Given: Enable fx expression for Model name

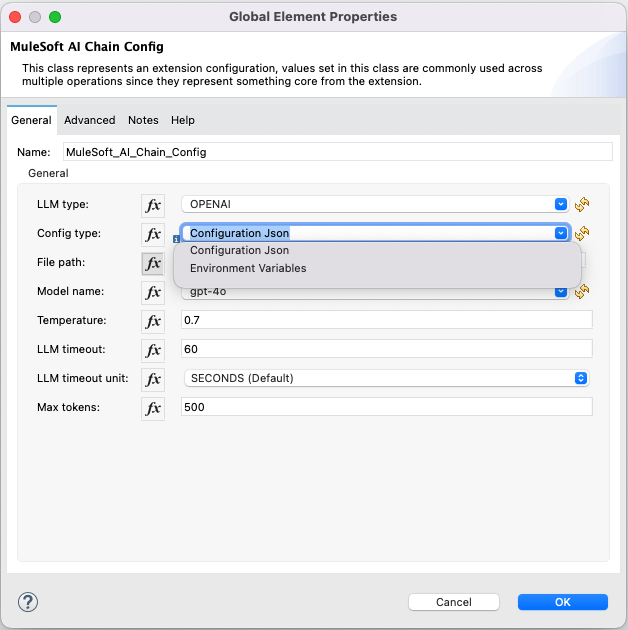Looking at the screenshot, I should 153,292.
